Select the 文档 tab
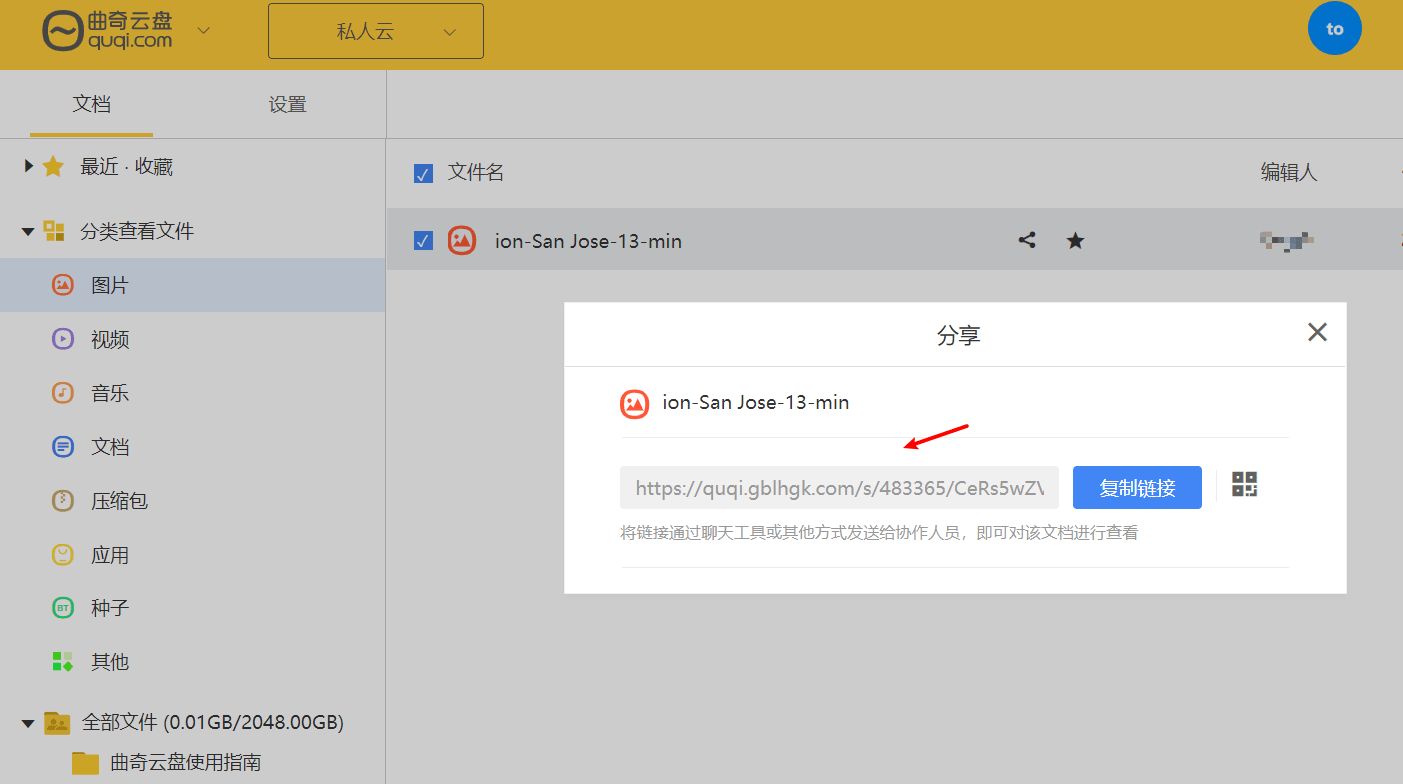 pos(91,104)
